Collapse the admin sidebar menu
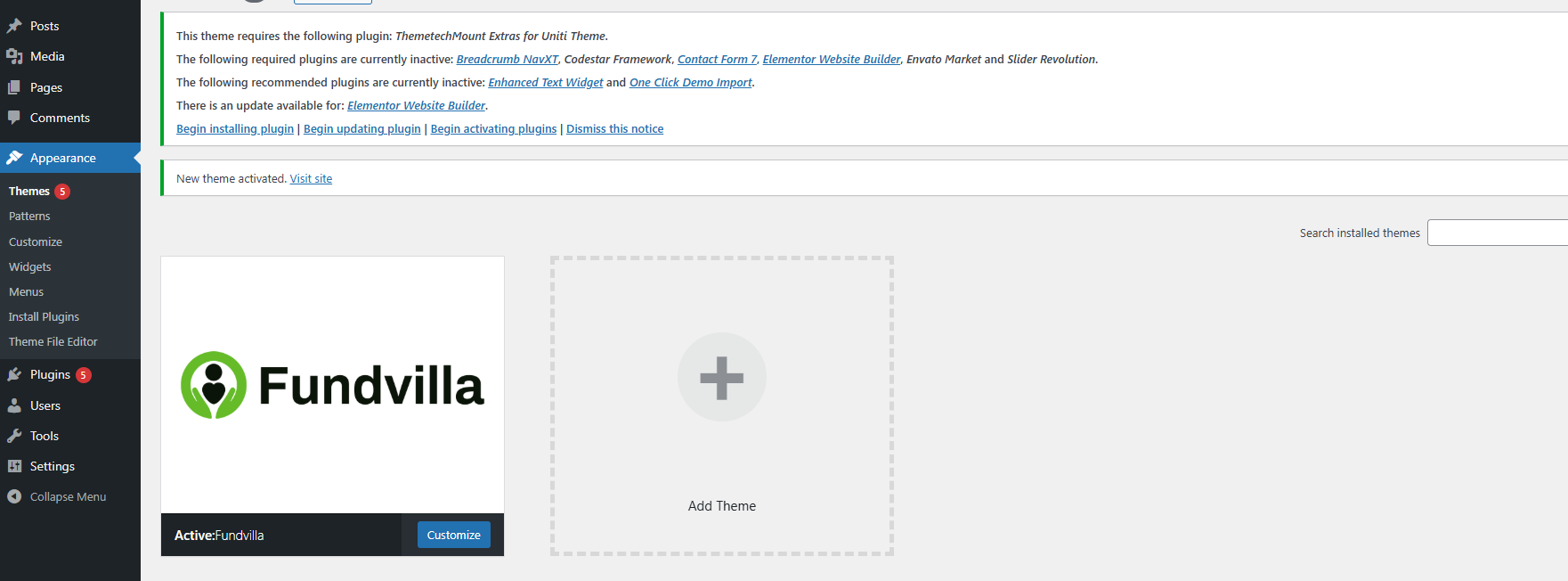Screen dimensions: 1568x581 [57, 496]
